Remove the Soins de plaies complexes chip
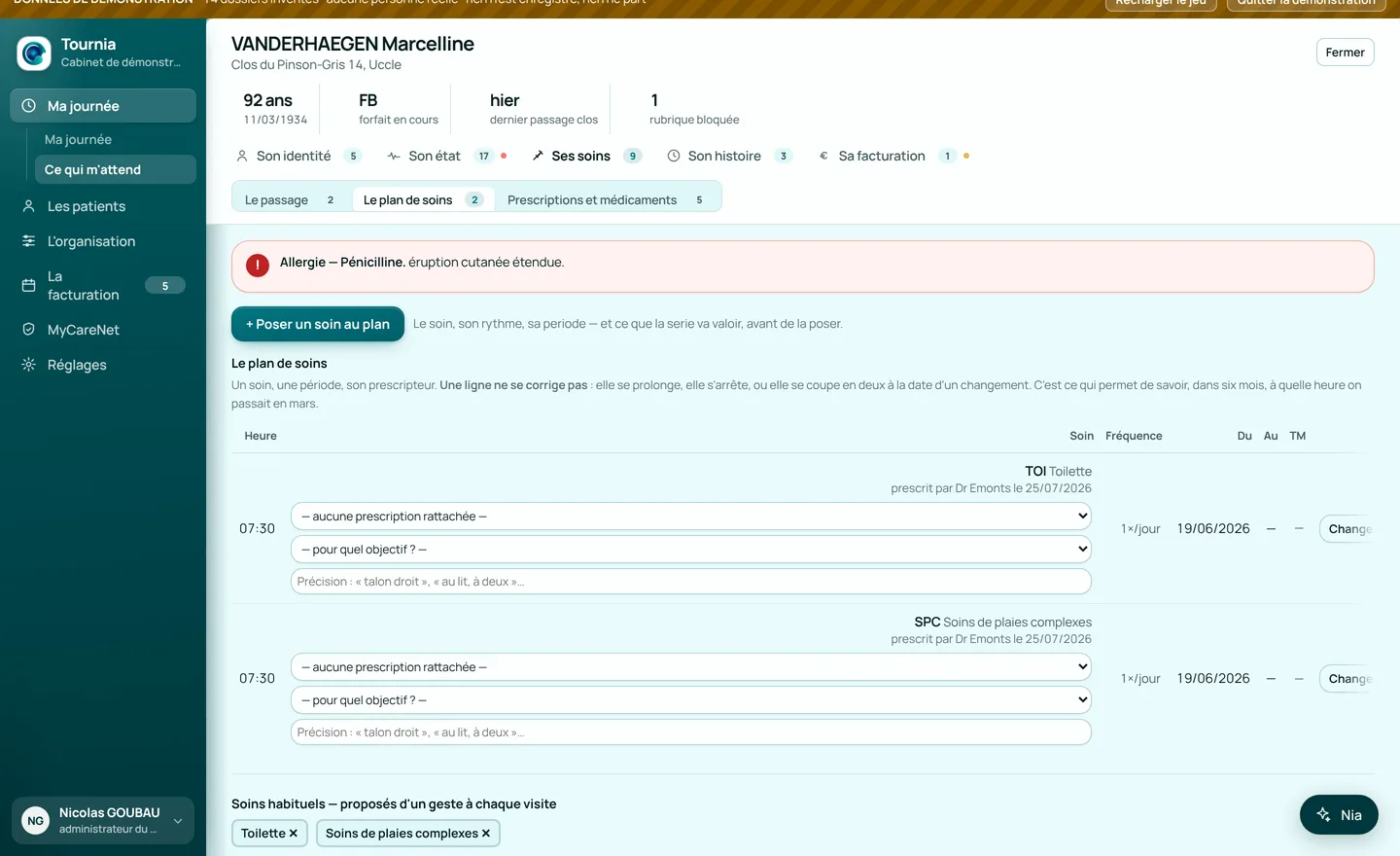Image resolution: width=1400 pixels, height=856 pixels. coord(486,834)
